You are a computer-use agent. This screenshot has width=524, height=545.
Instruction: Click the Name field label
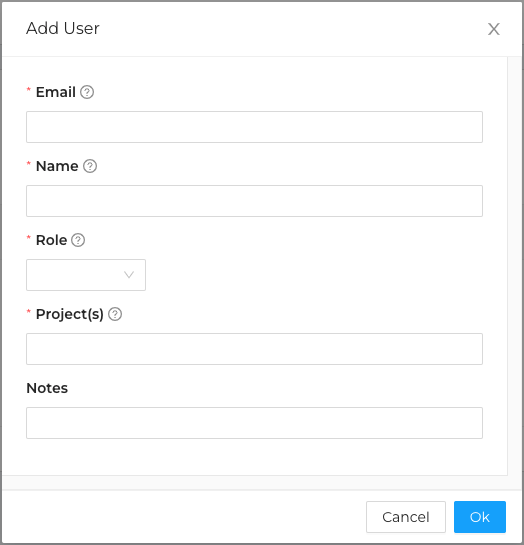coord(57,166)
